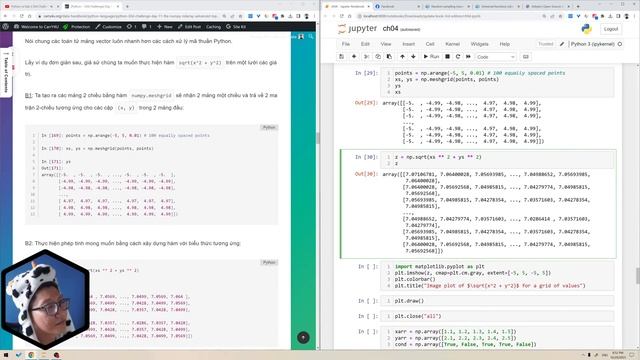Image resolution: width=640 pixels, height=360 pixels.
Task: Open the Jupyter Widgets menu
Action: tap(479, 44)
